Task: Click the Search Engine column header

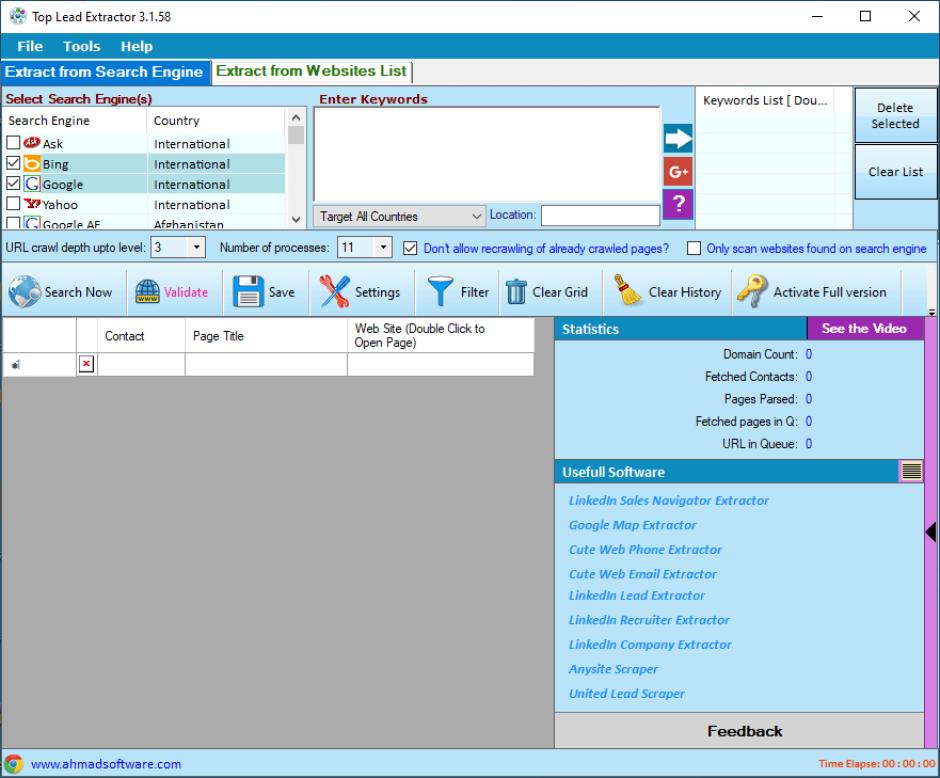Action: [x=75, y=120]
